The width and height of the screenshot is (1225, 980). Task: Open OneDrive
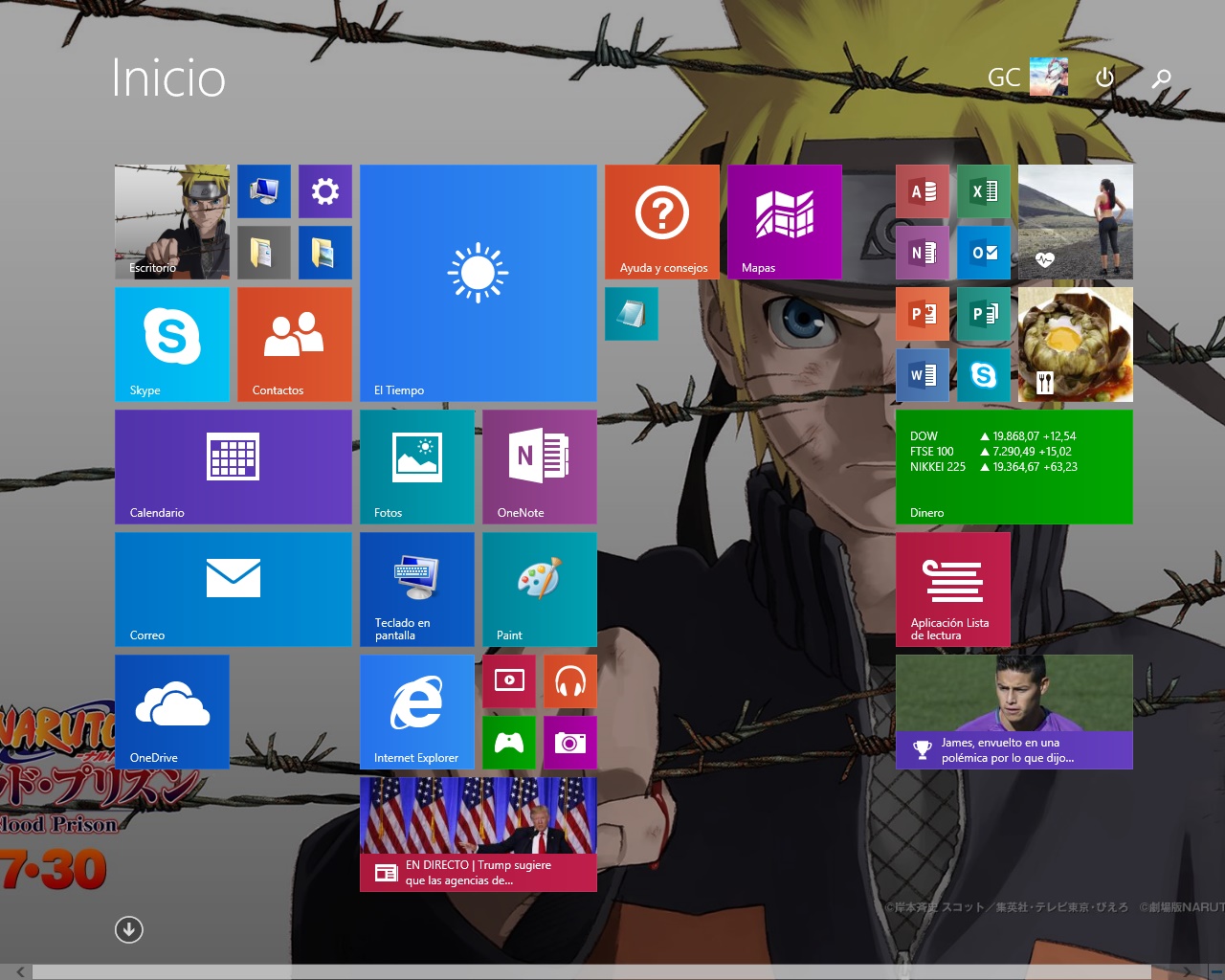pyautogui.click(x=172, y=711)
